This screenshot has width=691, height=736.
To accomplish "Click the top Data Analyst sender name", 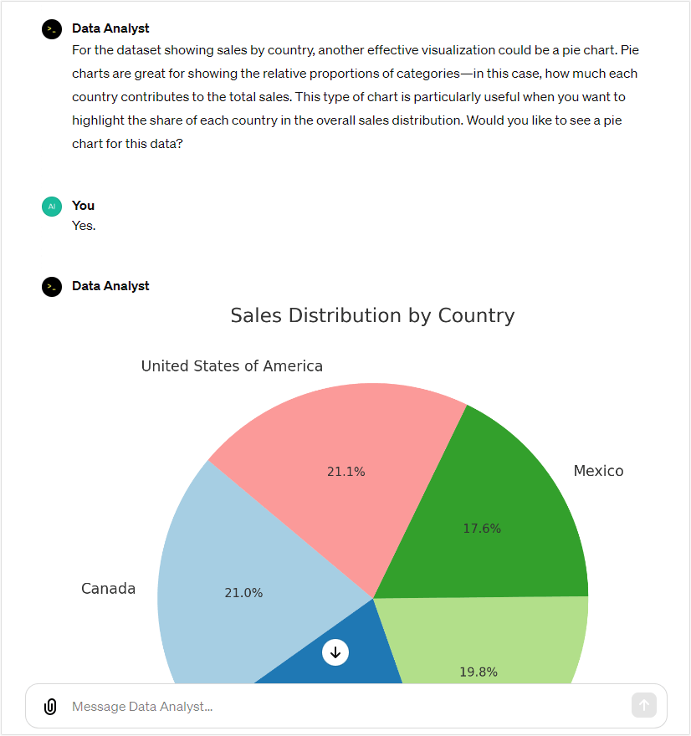I will coord(111,29).
